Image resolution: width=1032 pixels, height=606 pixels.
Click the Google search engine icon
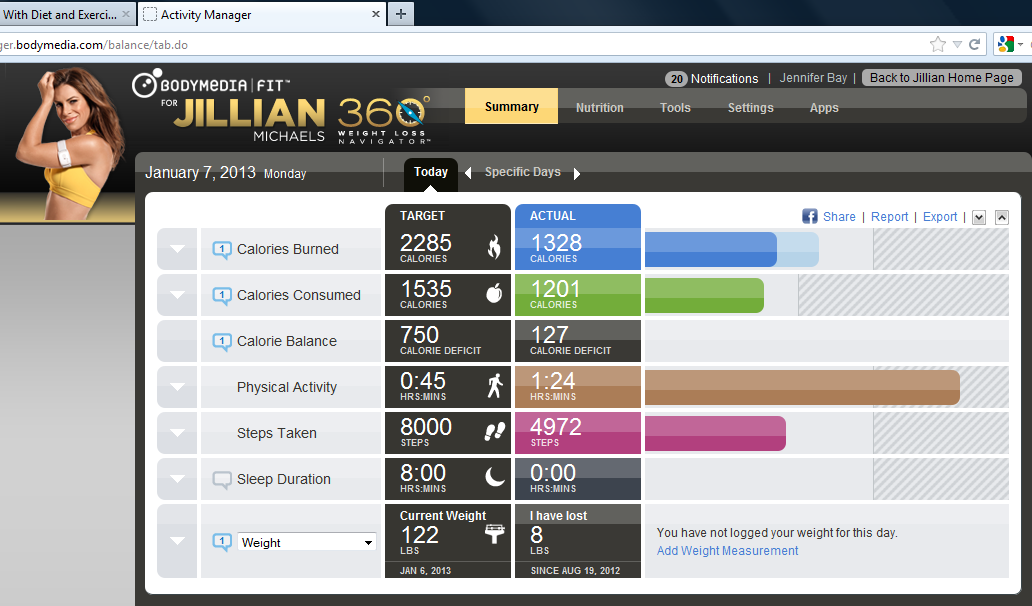pos(1006,45)
